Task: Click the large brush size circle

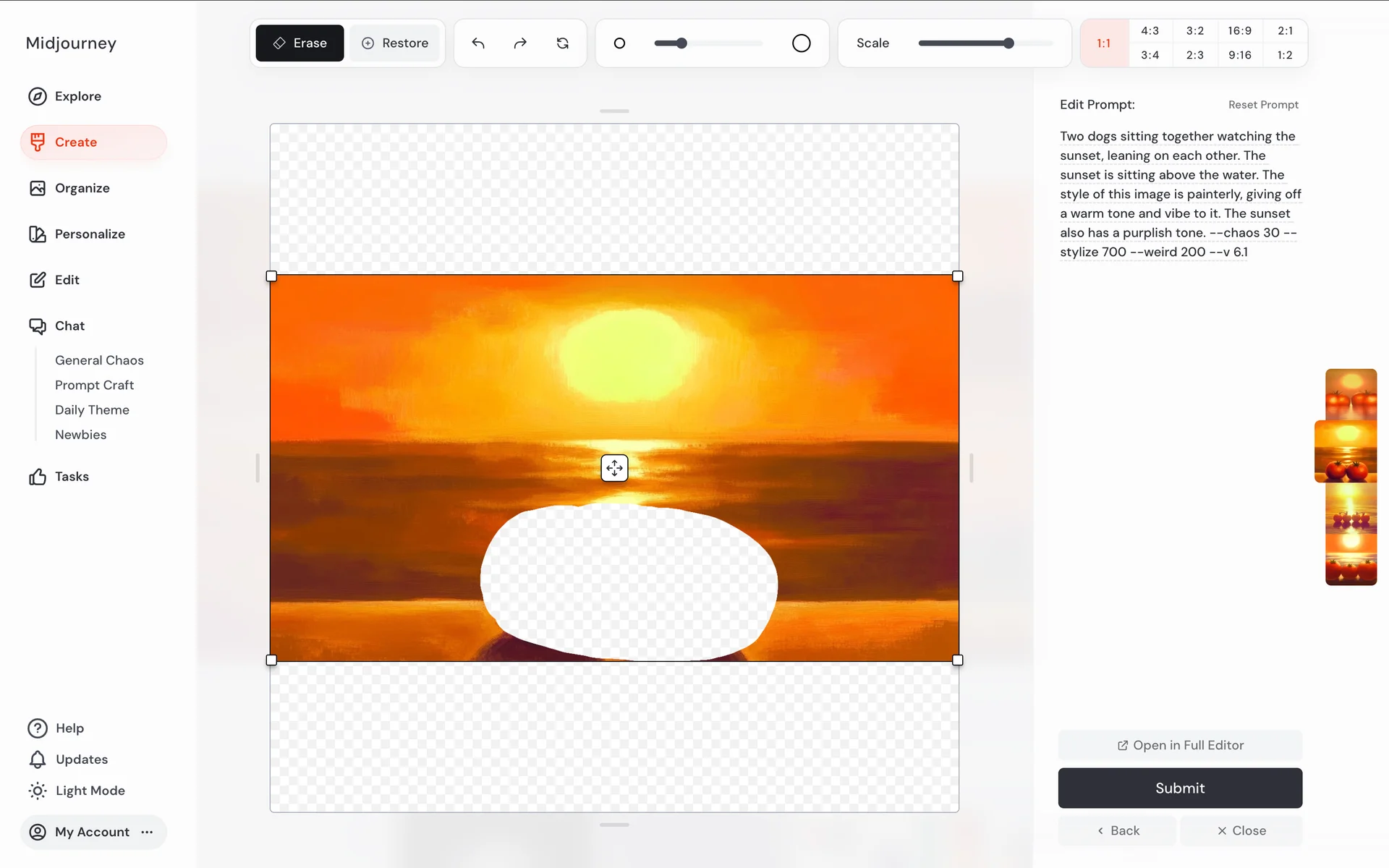Action: [x=801, y=43]
